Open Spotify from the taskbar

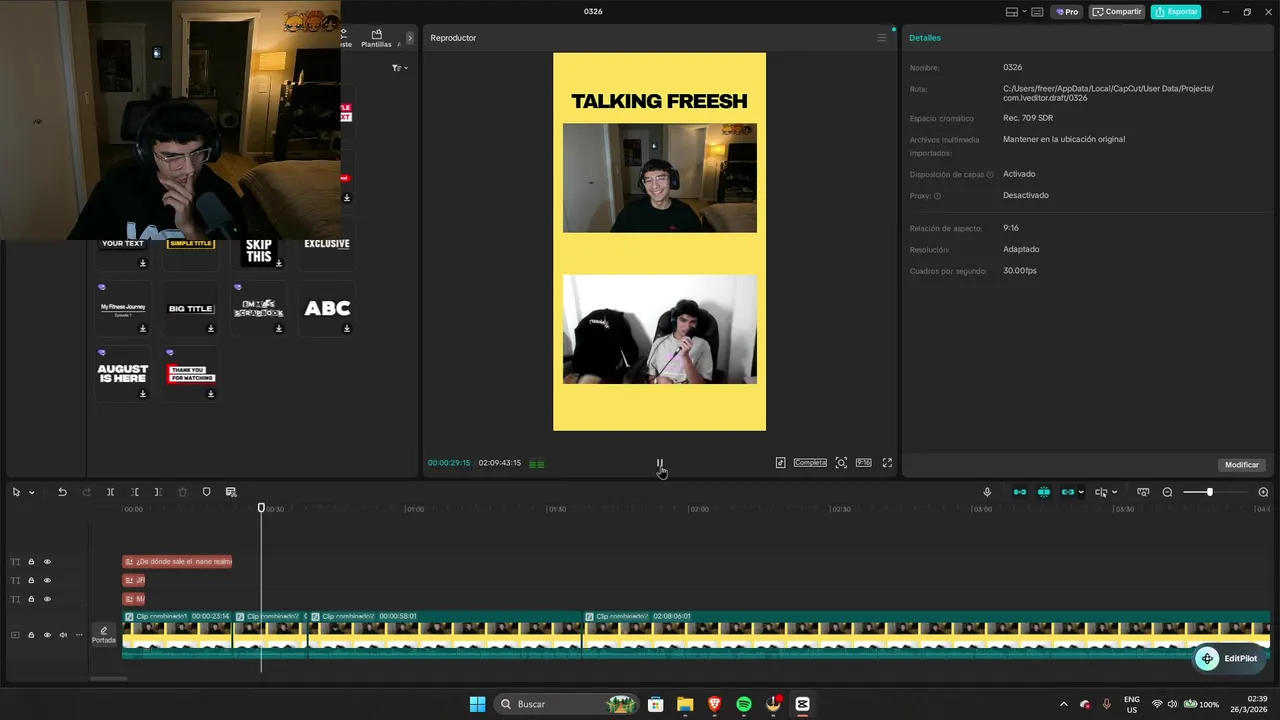pyautogui.click(x=744, y=704)
